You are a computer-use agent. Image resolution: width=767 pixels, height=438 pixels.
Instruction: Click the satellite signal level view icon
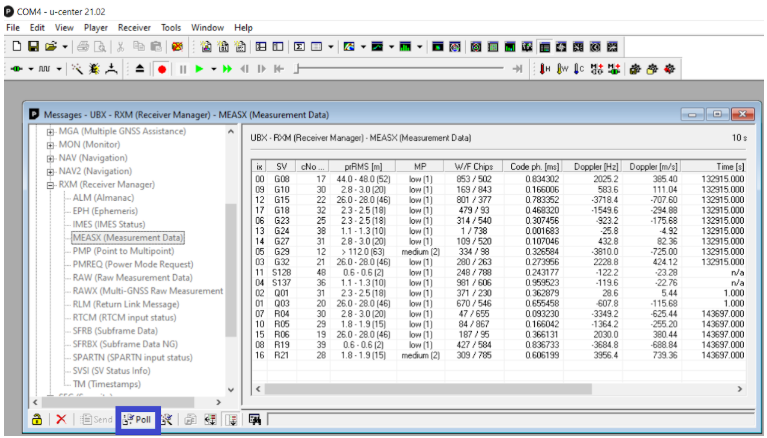click(510, 46)
